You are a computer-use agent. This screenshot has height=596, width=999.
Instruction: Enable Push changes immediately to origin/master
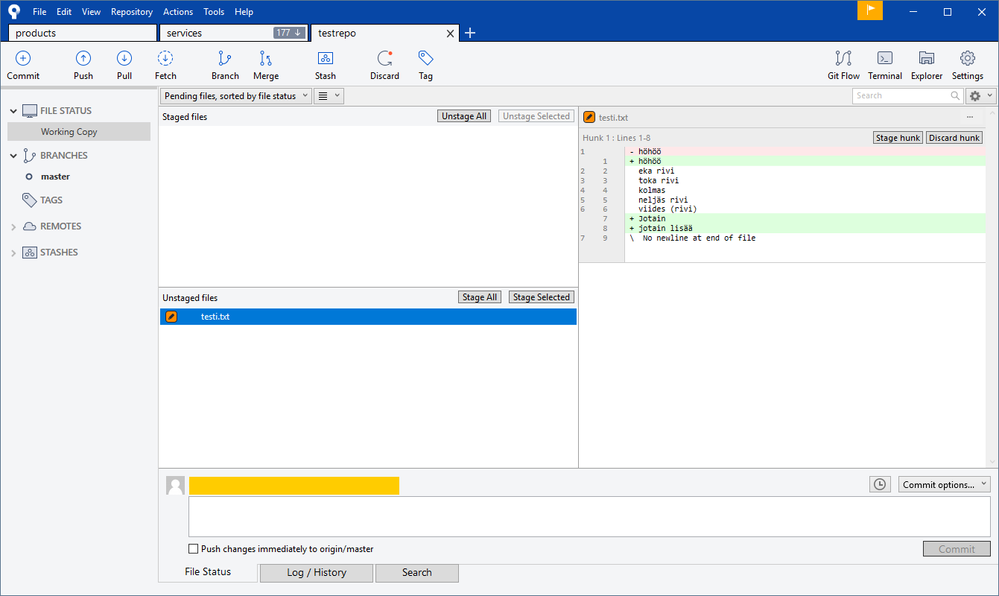tap(193, 549)
